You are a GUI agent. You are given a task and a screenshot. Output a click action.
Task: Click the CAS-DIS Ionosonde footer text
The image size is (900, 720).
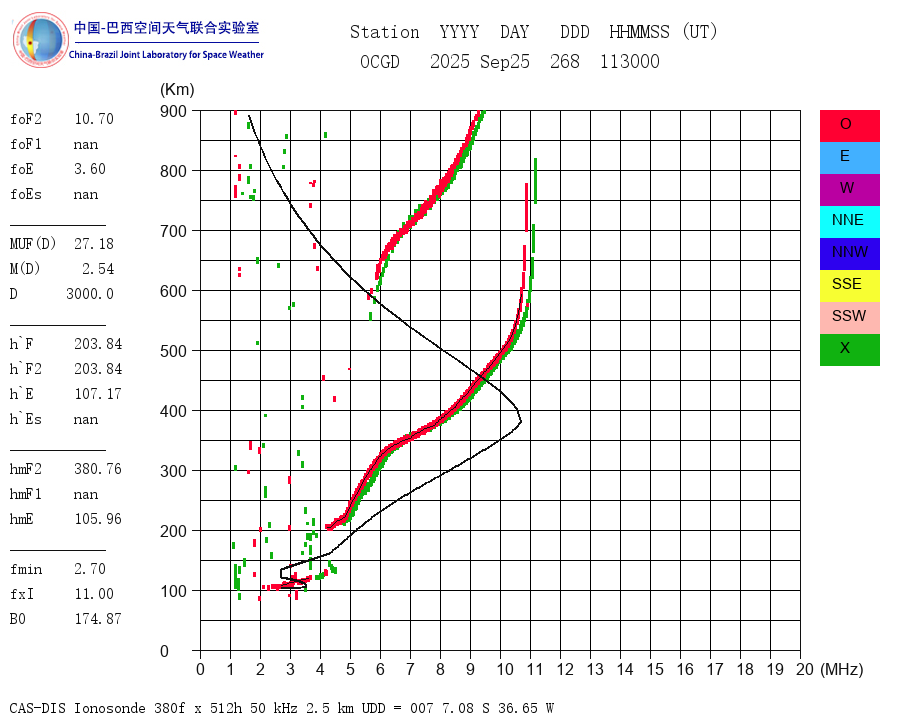tap(281, 707)
